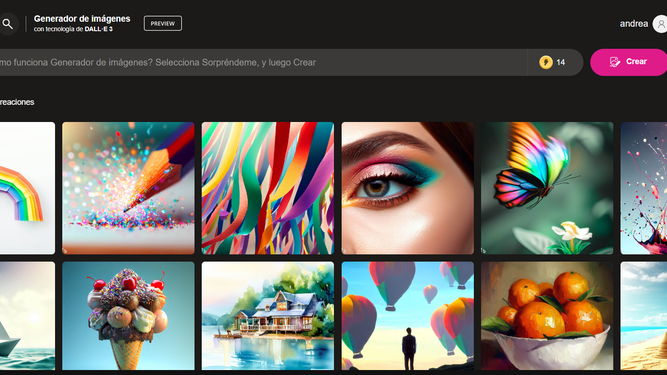
Task: Focus the image prompt input field
Action: (263, 62)
